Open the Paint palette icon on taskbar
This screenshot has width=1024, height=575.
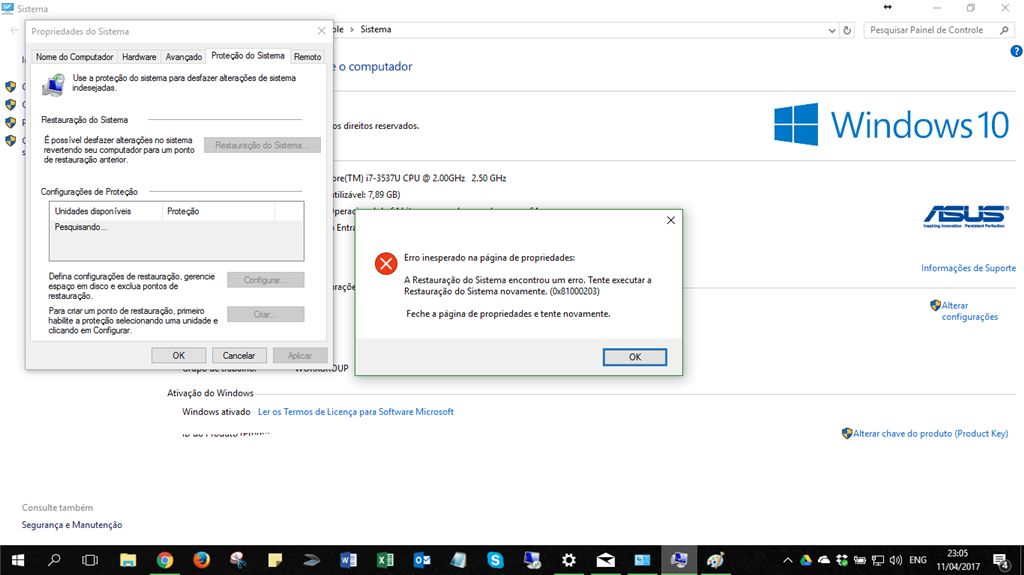coord(716,560)
